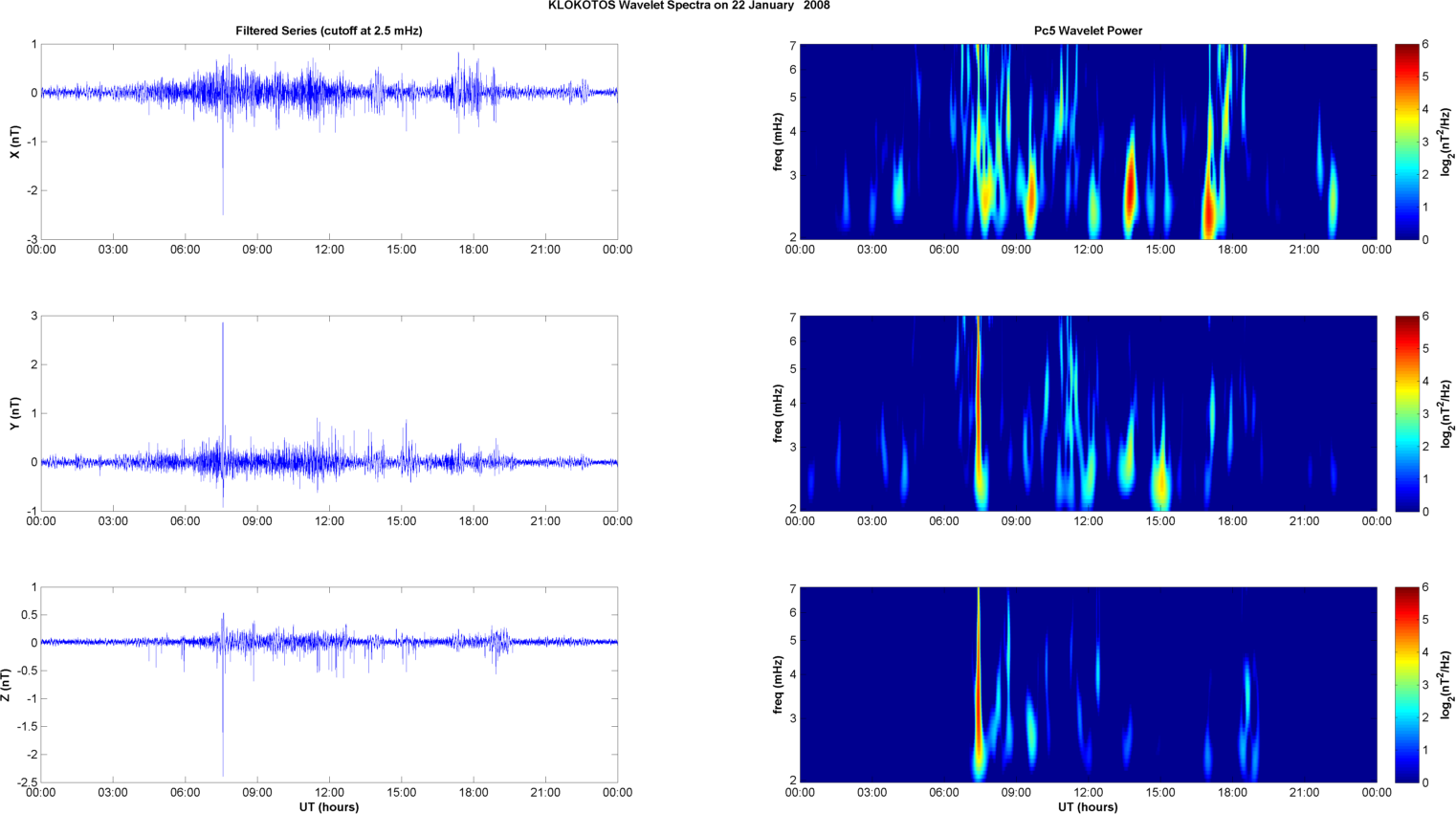This screenshot has height=814, width=1456.
Task: Click the '0.5' tick on Z series axis
Action: 29,615
